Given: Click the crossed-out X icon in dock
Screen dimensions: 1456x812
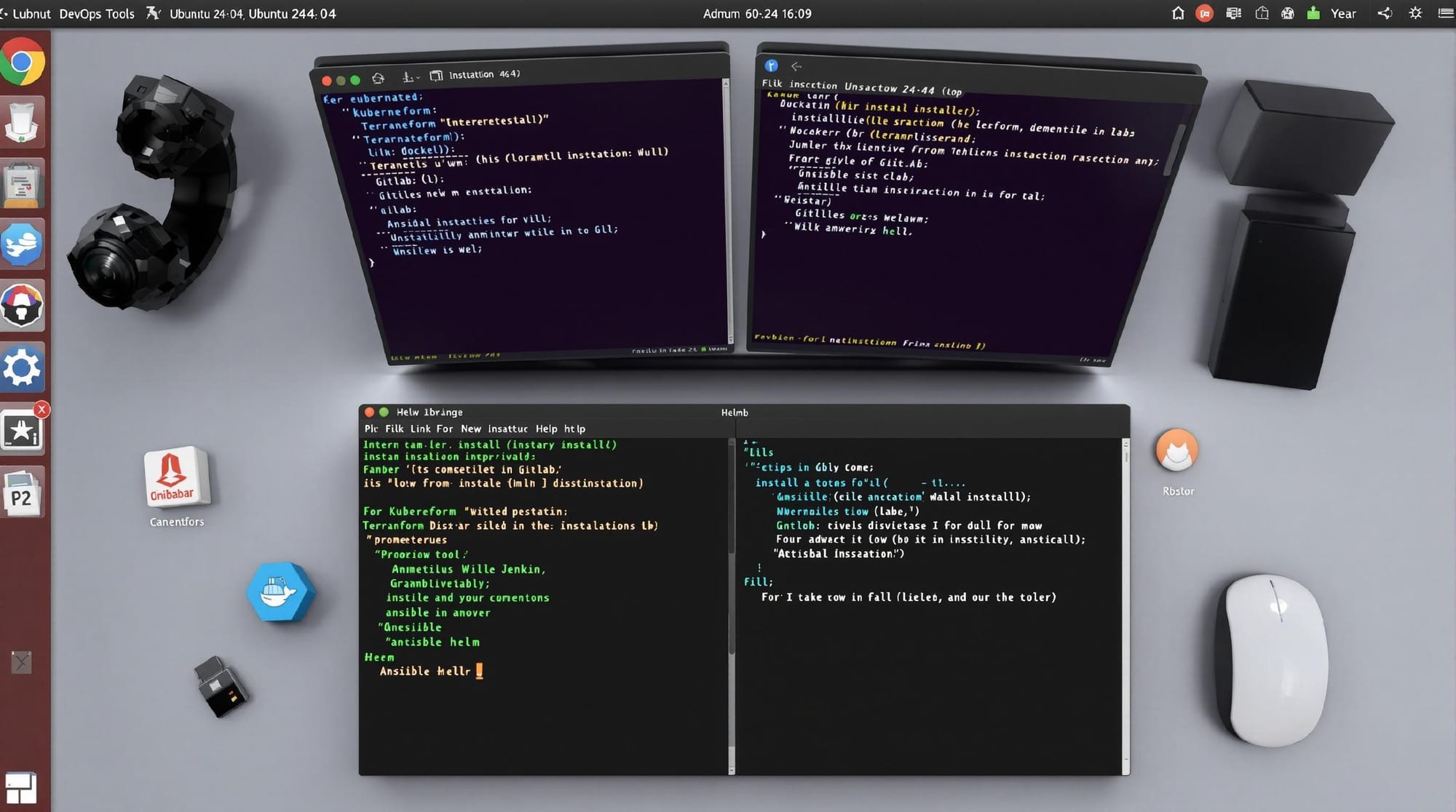Looking at the screenshot, I should (22, 662).
